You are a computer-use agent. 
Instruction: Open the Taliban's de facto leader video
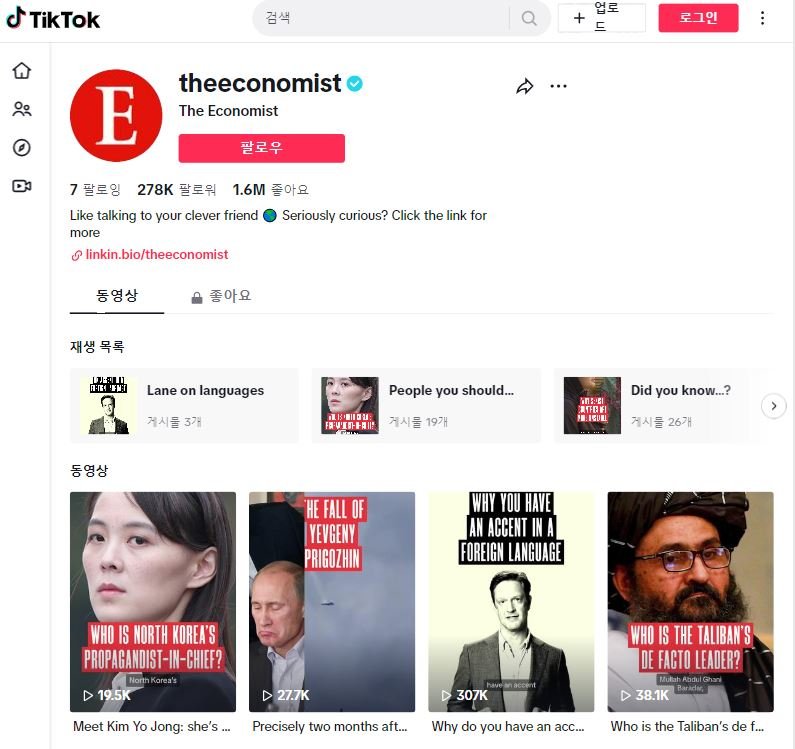click(x=690, y=602)
